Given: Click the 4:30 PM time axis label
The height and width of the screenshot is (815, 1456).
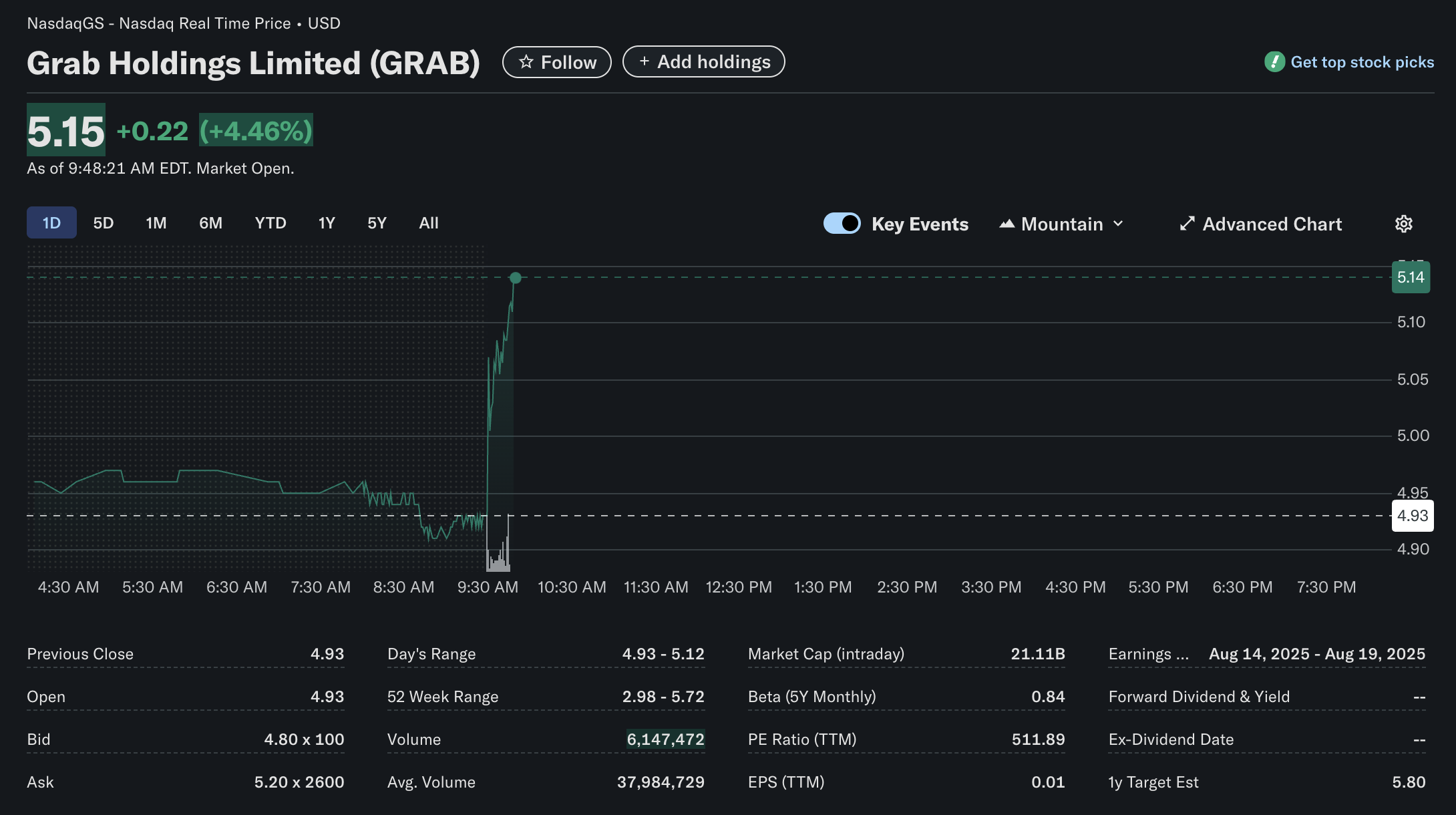Looking at the screenshot, I should (x=1075, y=587).
